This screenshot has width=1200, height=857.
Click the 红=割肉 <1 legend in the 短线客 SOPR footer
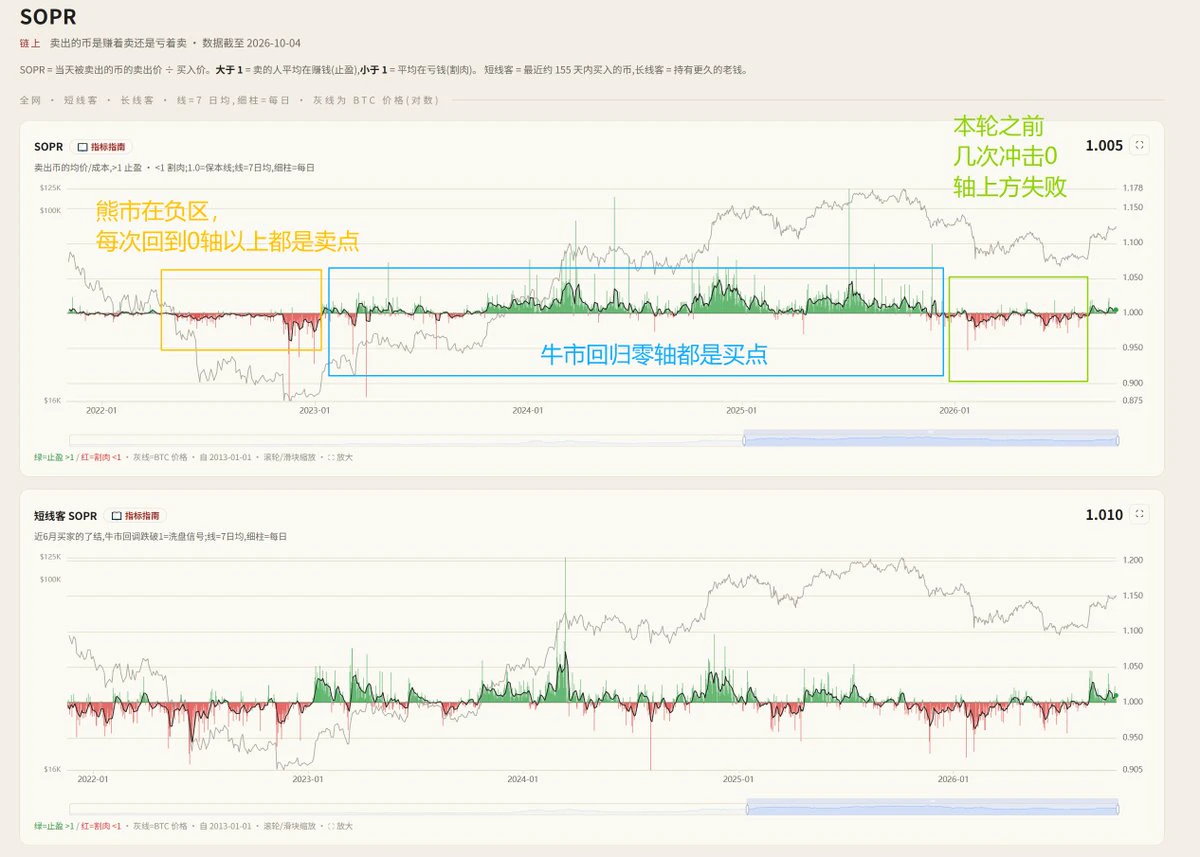point(101,826)
